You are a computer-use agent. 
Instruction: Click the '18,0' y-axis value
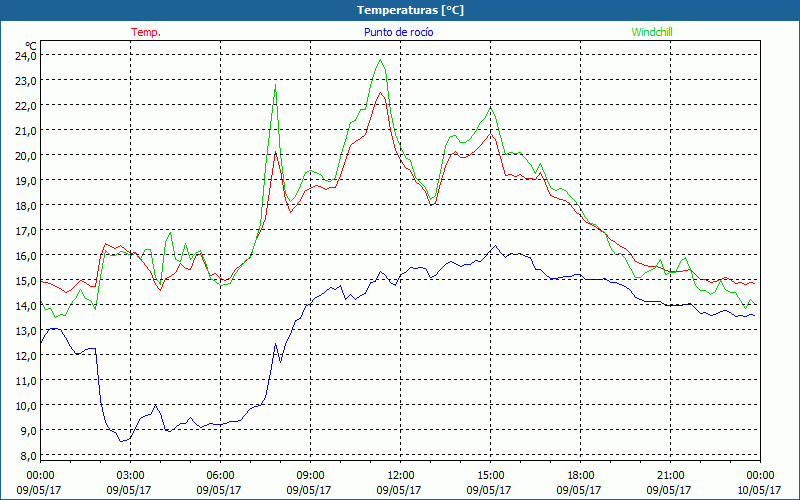click(26, 206)
